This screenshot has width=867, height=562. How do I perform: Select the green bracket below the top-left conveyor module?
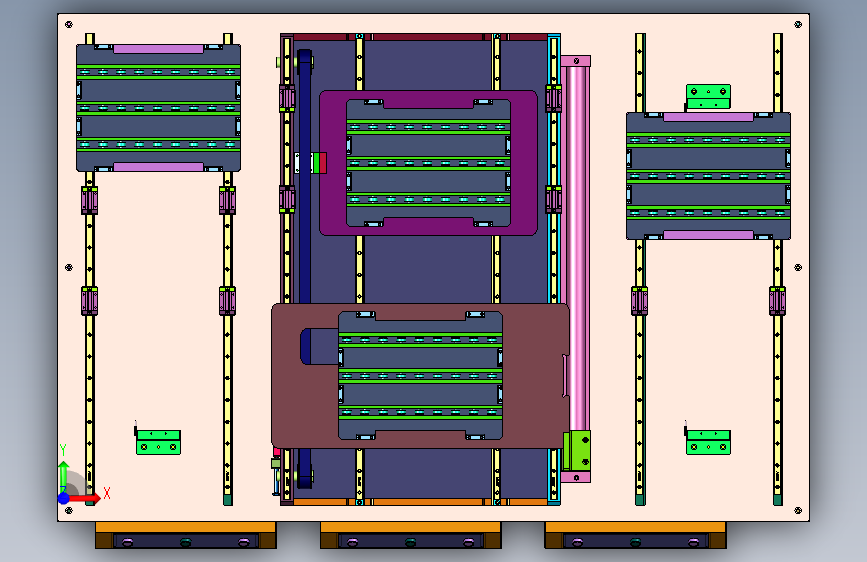pos(158,443)
